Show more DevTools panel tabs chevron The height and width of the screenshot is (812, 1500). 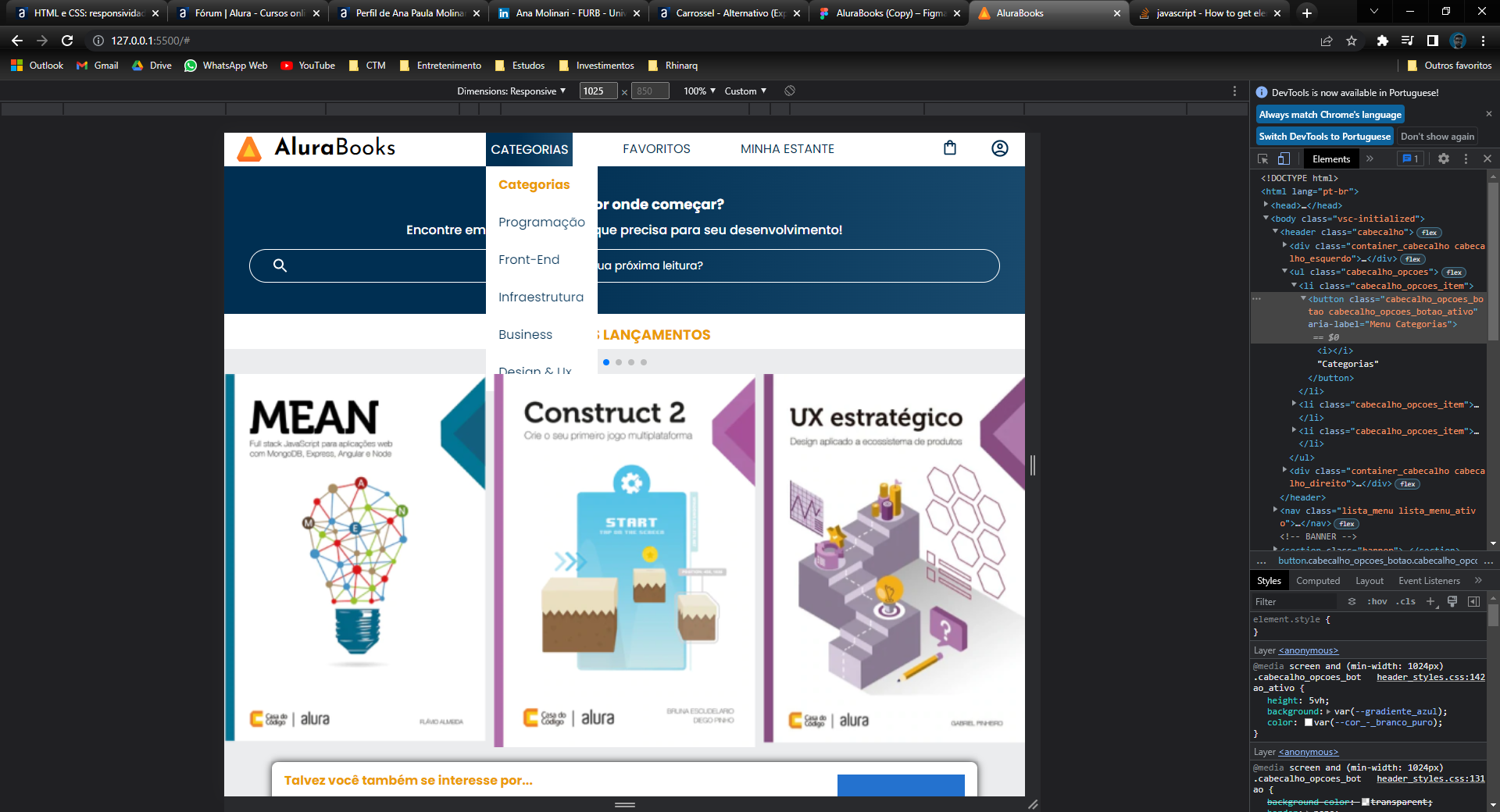click(x=1370, y=158)
